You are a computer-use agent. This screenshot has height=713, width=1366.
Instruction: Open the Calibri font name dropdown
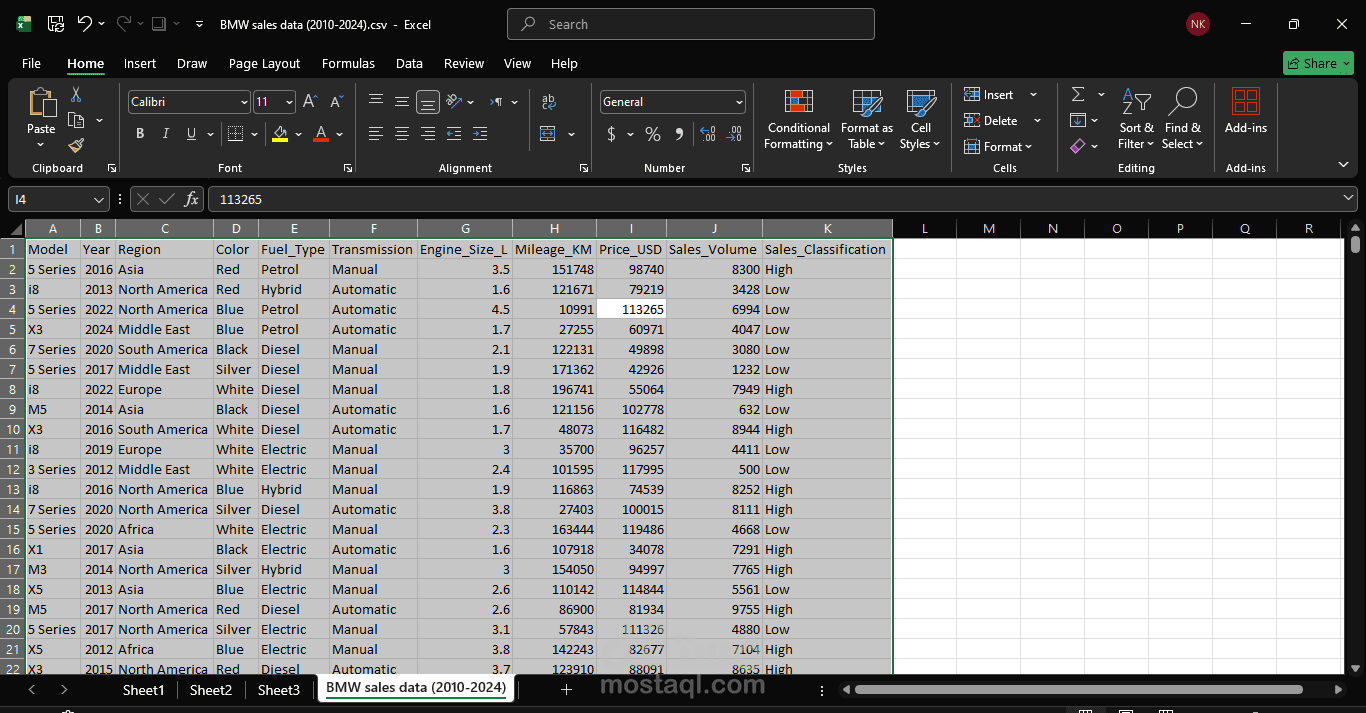click(x=244, y=102)
